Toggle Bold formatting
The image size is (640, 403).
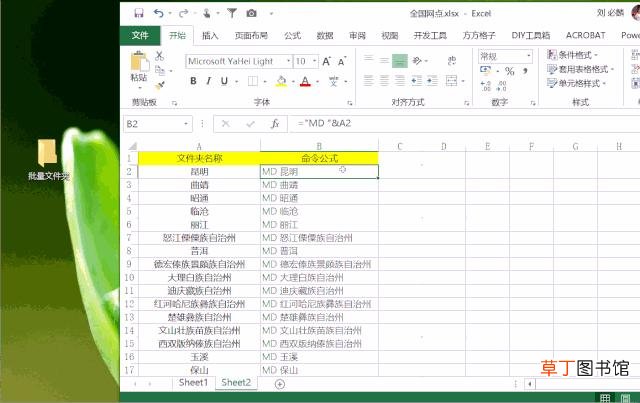pyautogui.click(x=193, y=81)
